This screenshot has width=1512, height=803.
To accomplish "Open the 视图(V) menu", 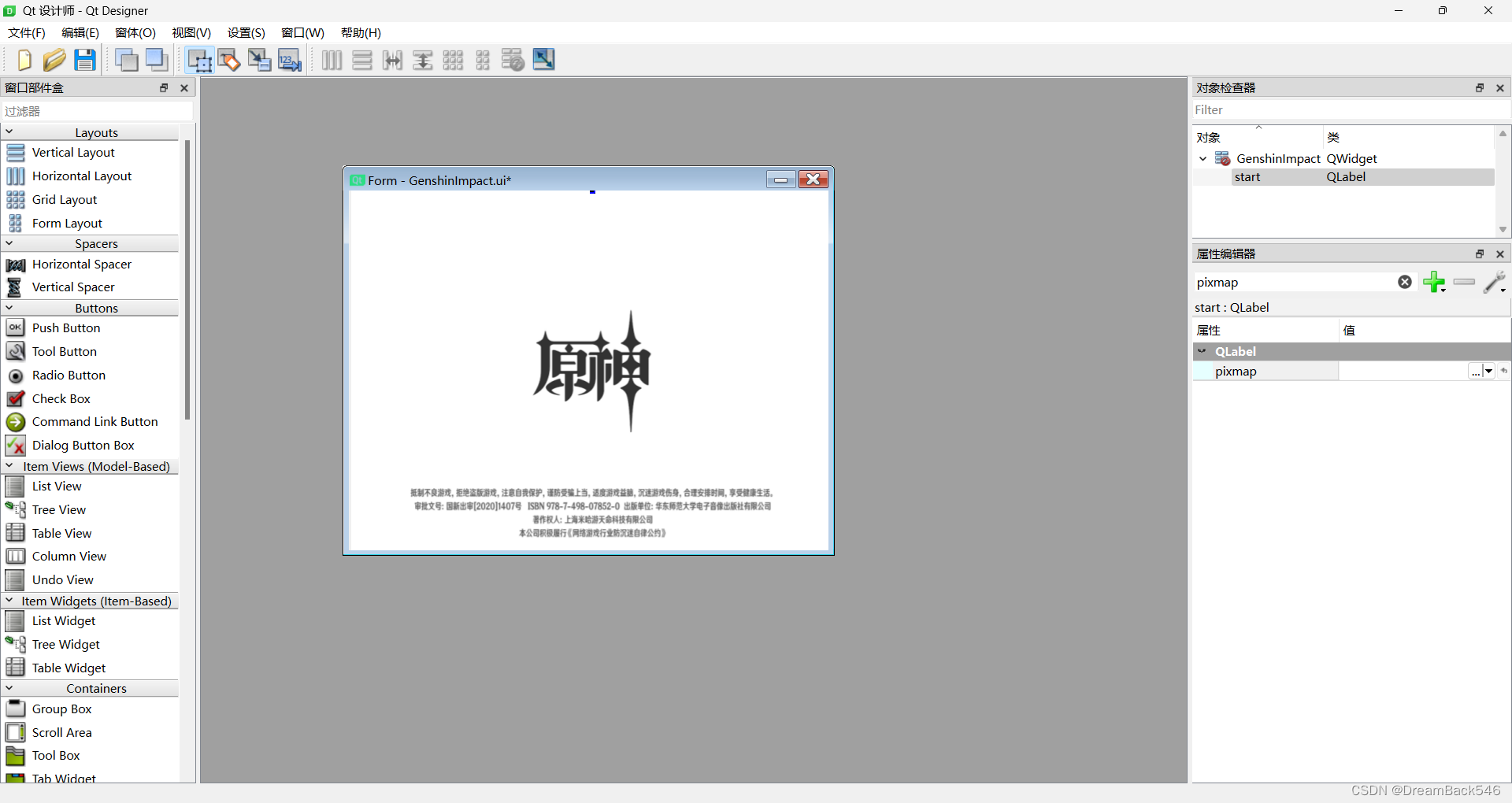I will 191,33.
